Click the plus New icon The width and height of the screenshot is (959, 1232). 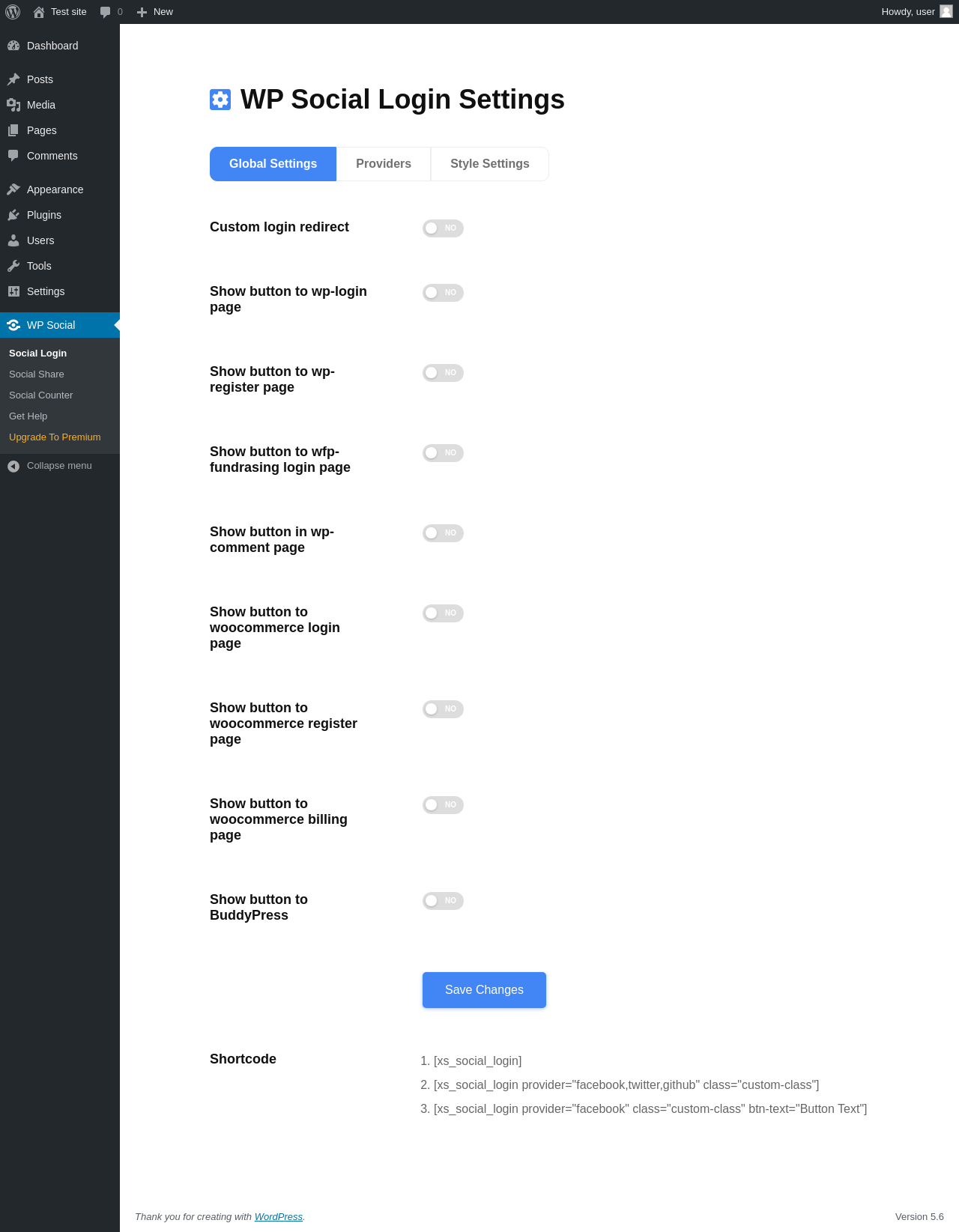pos(142,12)
